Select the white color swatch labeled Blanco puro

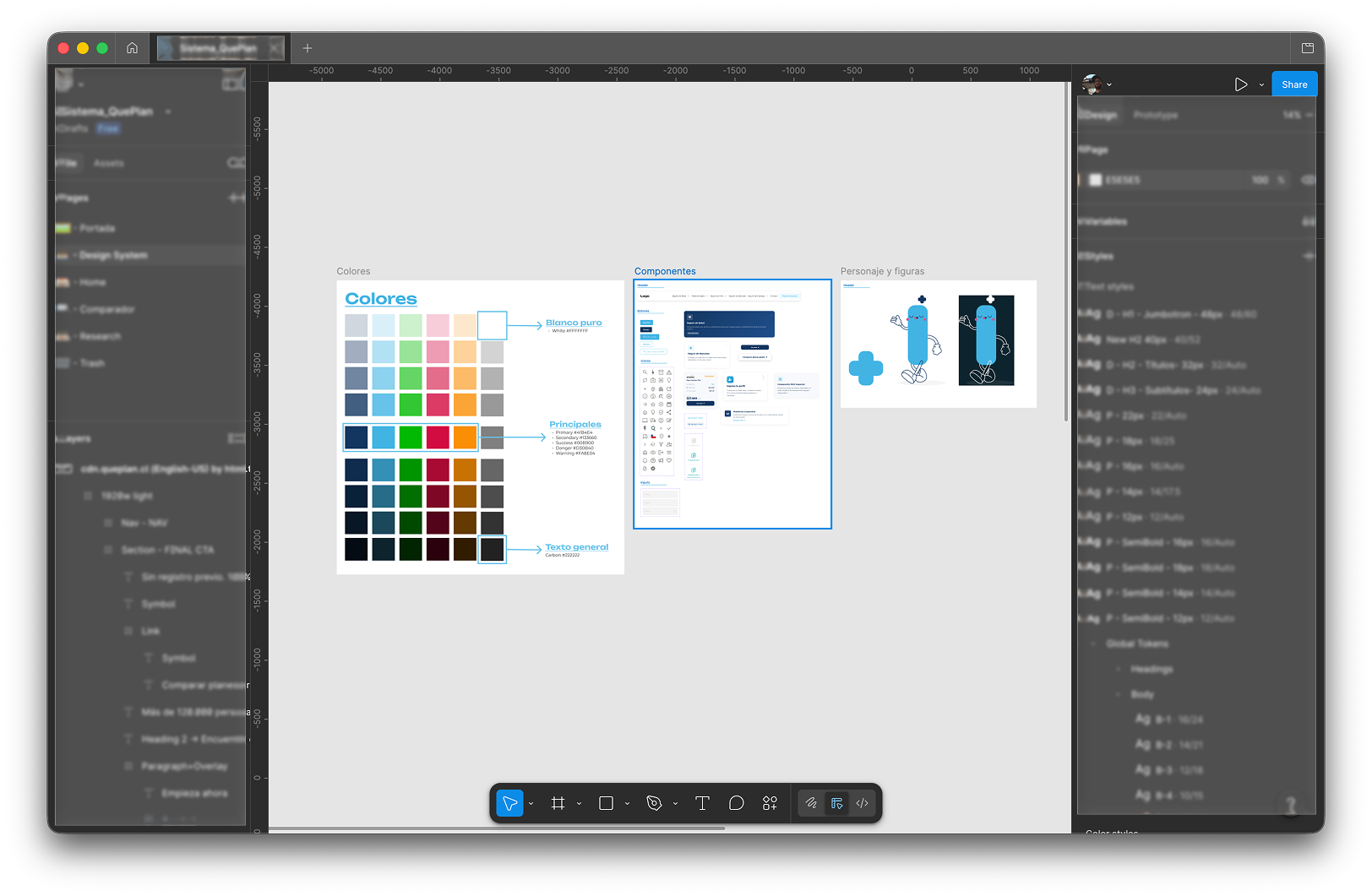pos(492,325)
